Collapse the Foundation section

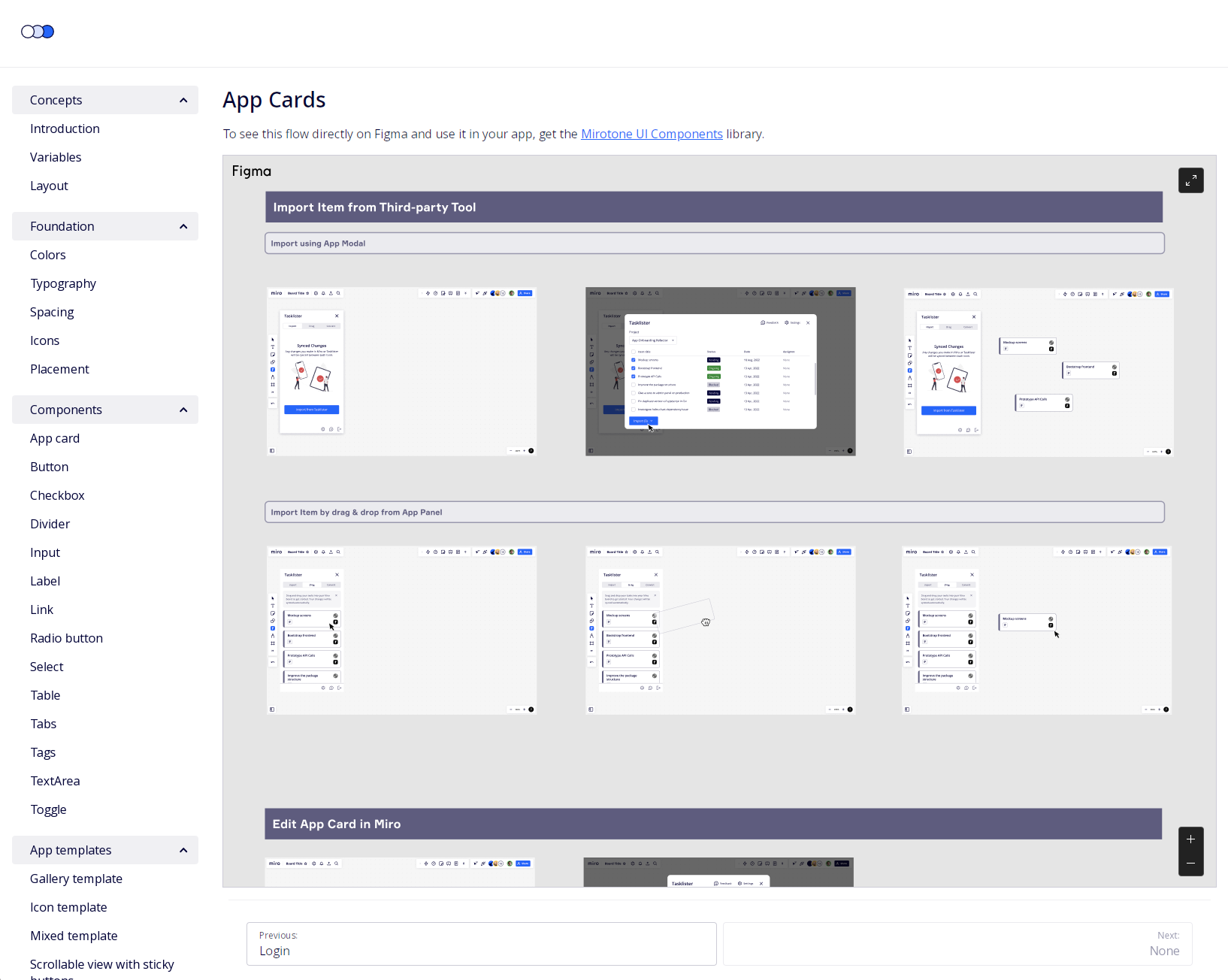(x=183, y=227)
